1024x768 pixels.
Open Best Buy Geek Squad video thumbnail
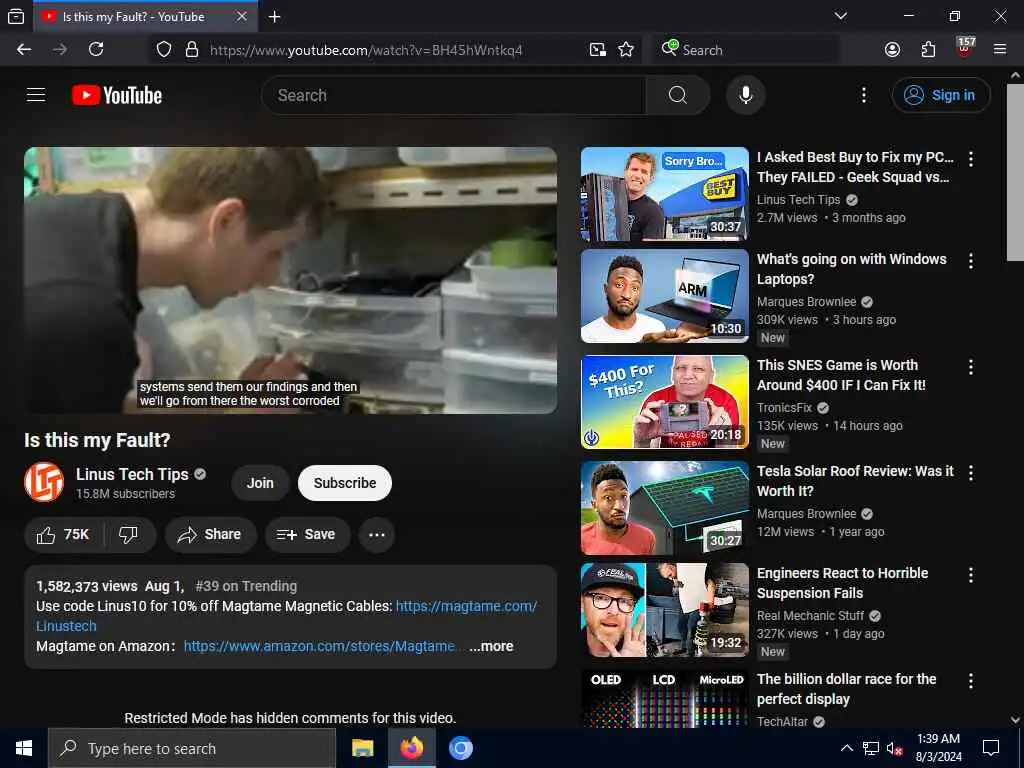tap(665, 194)
